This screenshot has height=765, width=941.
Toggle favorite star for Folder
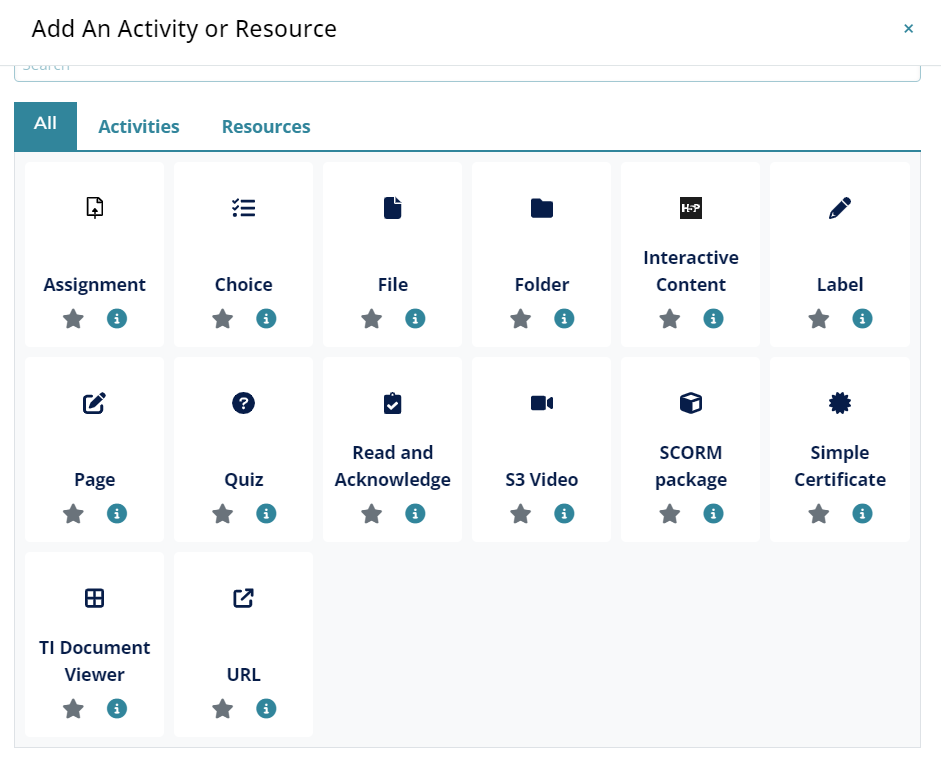pyautogui.click(x=520, y=319)
